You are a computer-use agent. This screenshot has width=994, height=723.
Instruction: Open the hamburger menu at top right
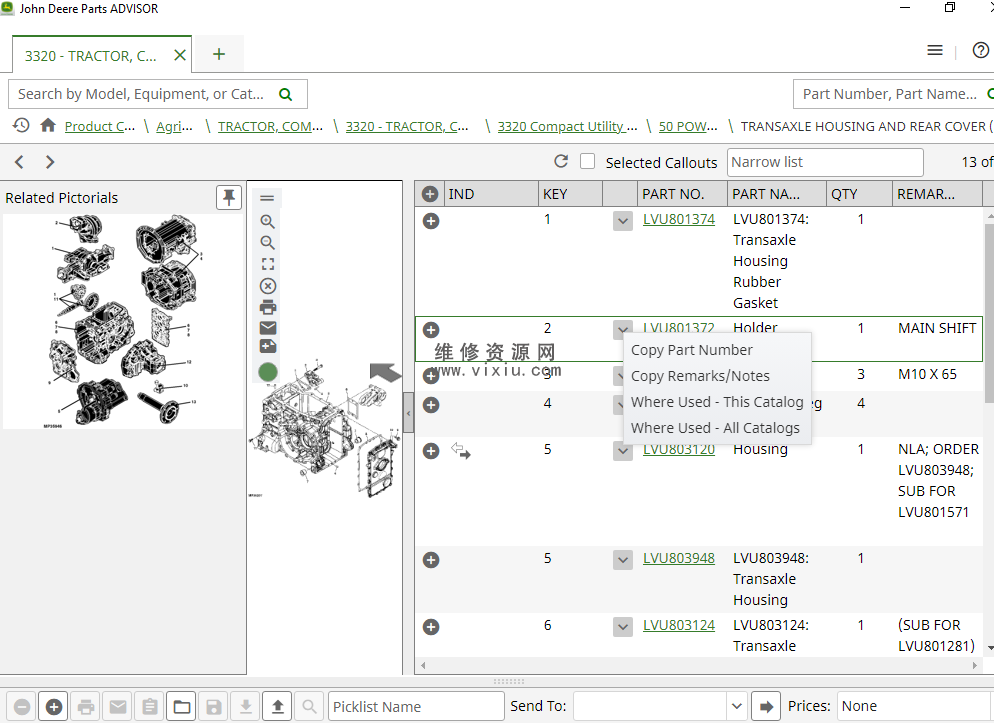pyautogui.click(x=934, y=50)
